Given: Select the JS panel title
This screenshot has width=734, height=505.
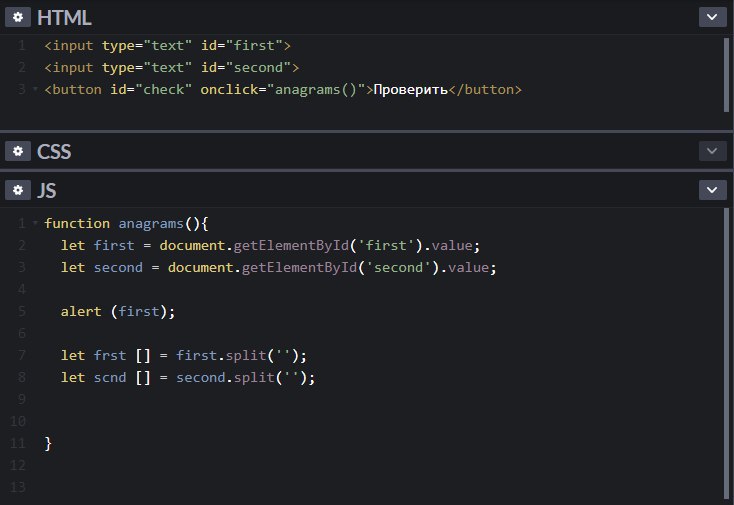Looking at the screenshot, I should pyautogui.click(x=46, y=190).
